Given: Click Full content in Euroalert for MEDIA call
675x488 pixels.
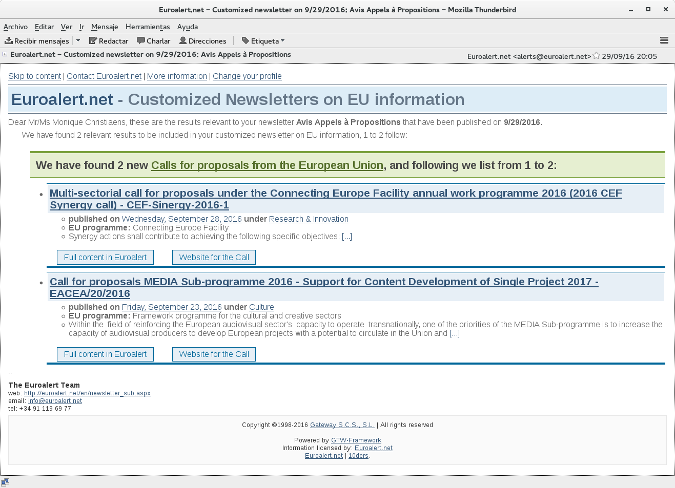Looking at the screenshot, I should click(105, 354).
